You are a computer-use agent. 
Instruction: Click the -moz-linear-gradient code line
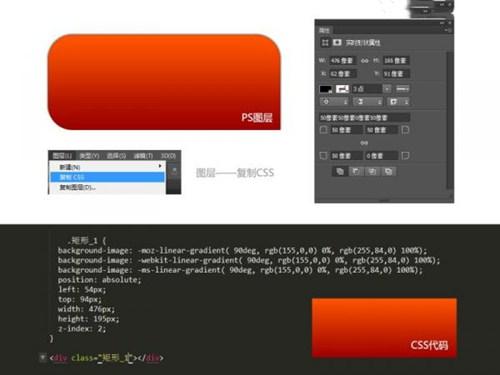coord(242,250)
